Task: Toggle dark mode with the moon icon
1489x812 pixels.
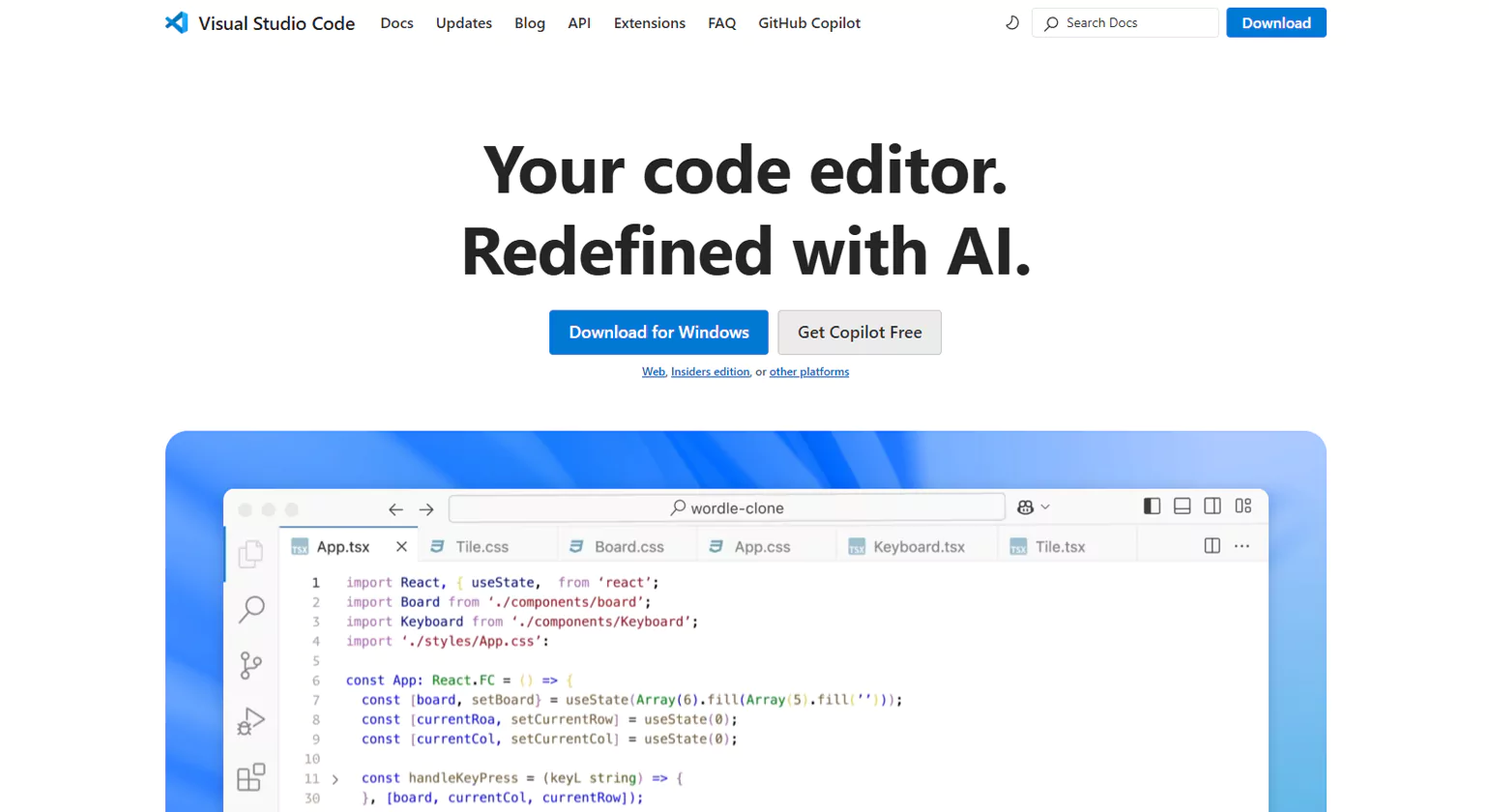Action: click(x=1012, y=22)
